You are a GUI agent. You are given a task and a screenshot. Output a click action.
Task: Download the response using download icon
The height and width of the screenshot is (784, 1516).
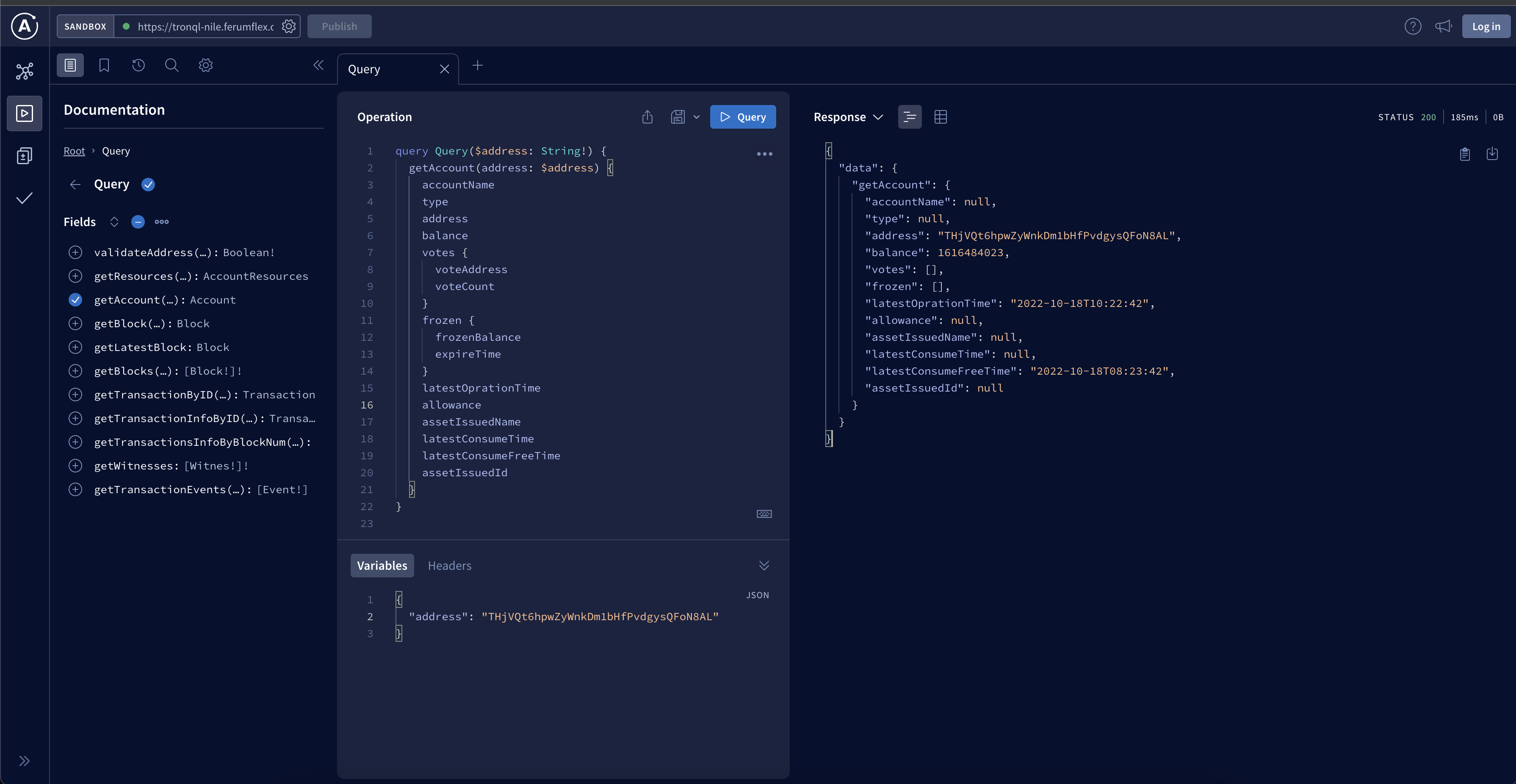pos(1492,154)
